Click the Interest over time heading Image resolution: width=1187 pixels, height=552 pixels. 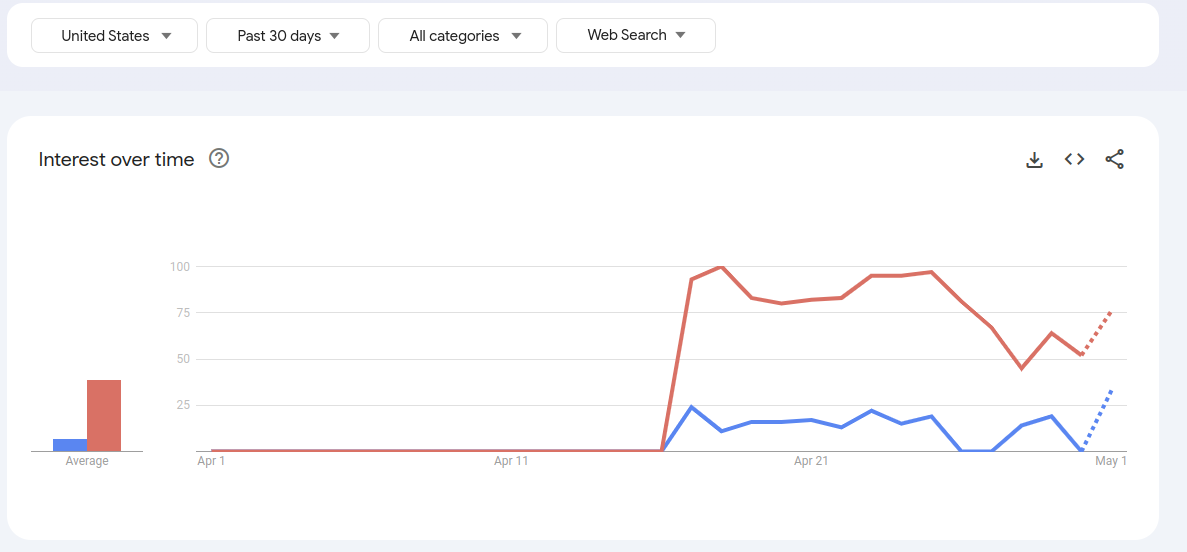point(116,160)
